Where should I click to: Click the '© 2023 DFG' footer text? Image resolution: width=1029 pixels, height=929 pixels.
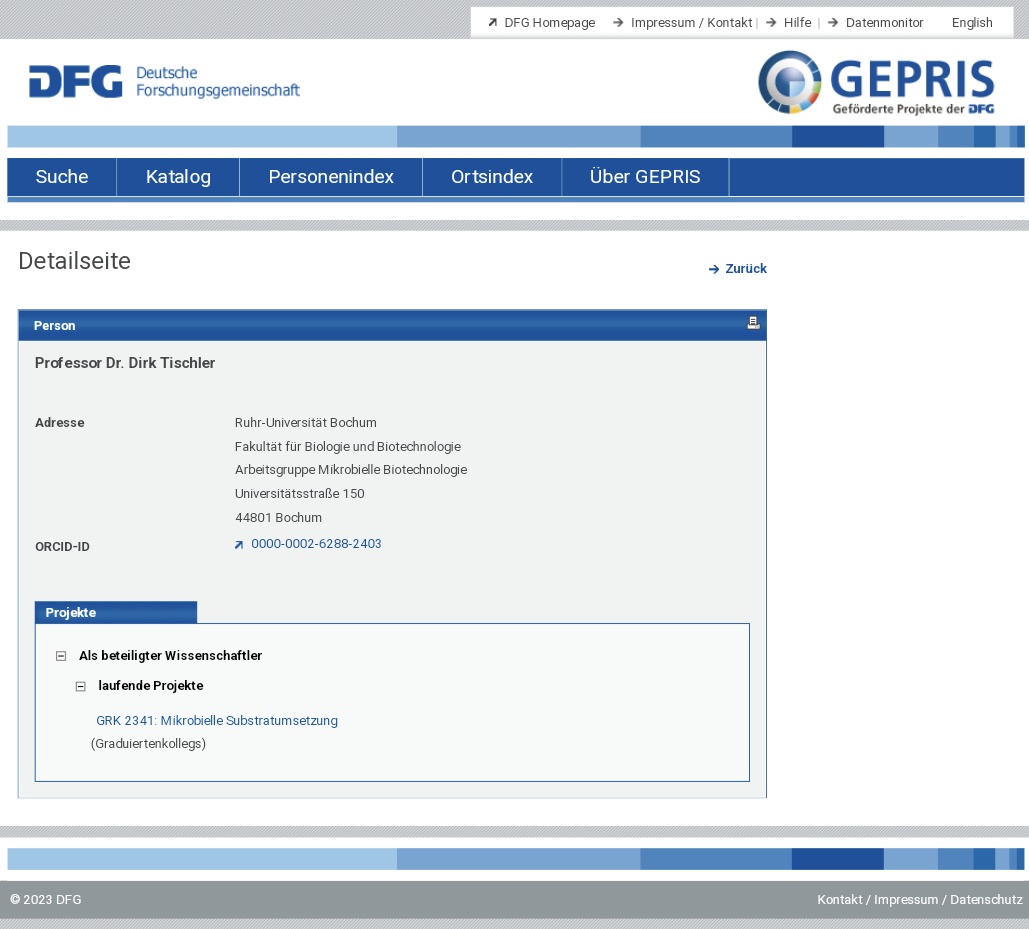pos(46,899)
